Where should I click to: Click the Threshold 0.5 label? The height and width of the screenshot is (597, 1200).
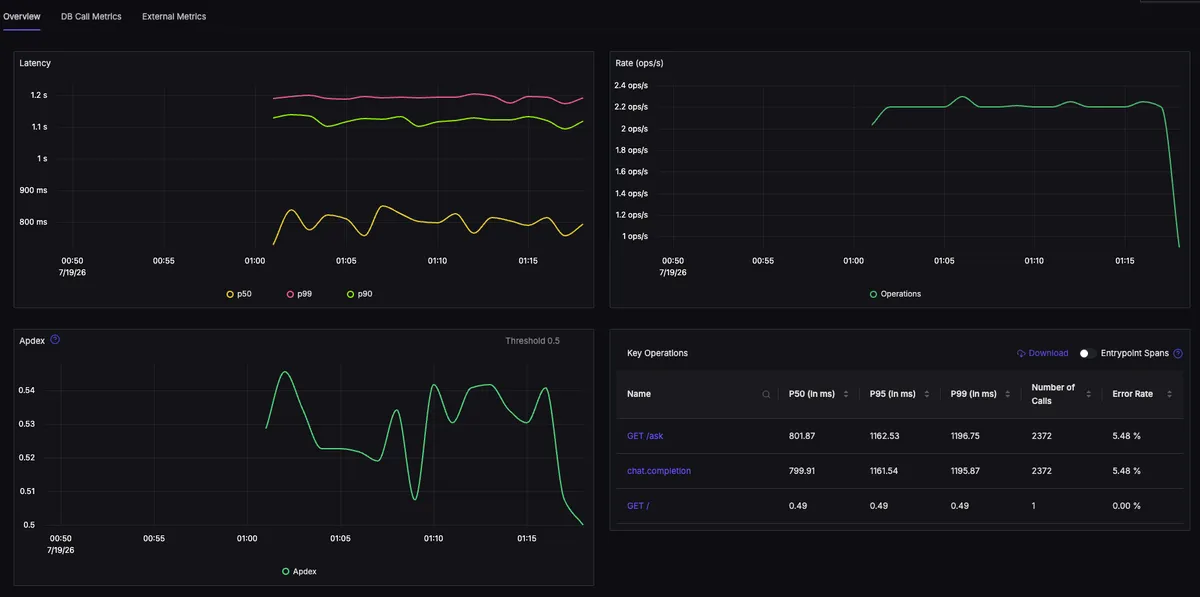click(x=532, y=341)
